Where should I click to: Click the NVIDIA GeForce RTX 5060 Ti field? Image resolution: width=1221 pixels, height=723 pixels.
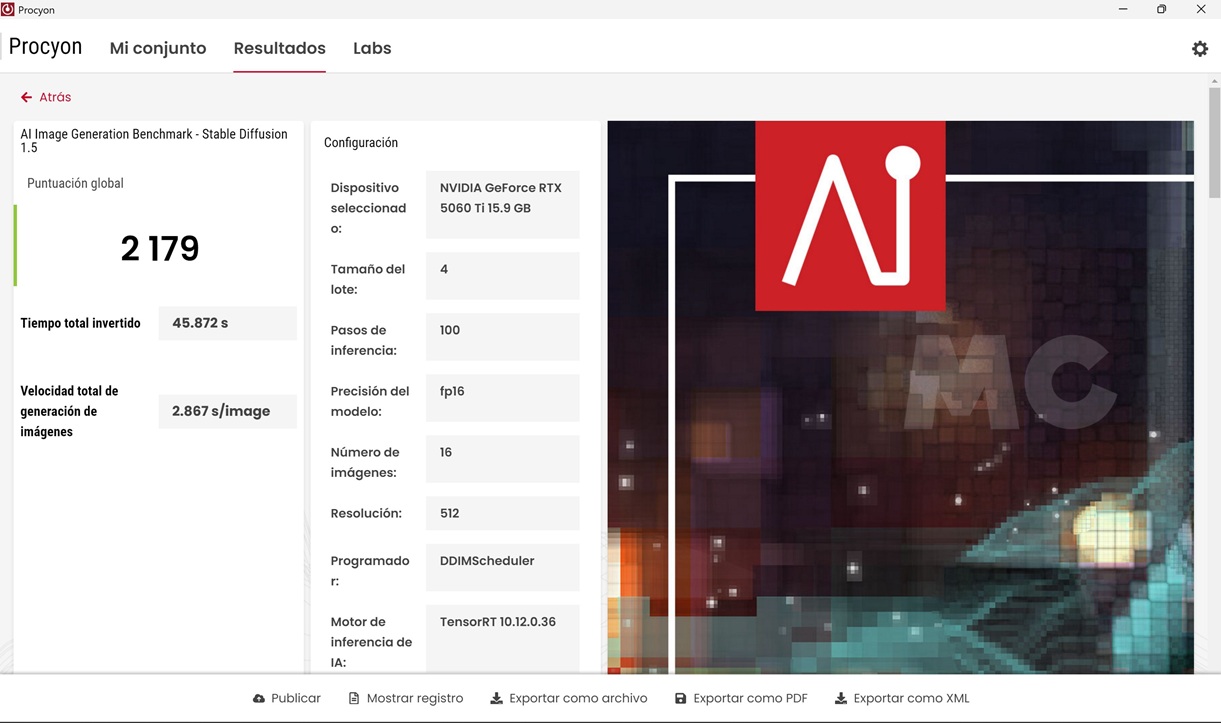[x=502, y=198]
